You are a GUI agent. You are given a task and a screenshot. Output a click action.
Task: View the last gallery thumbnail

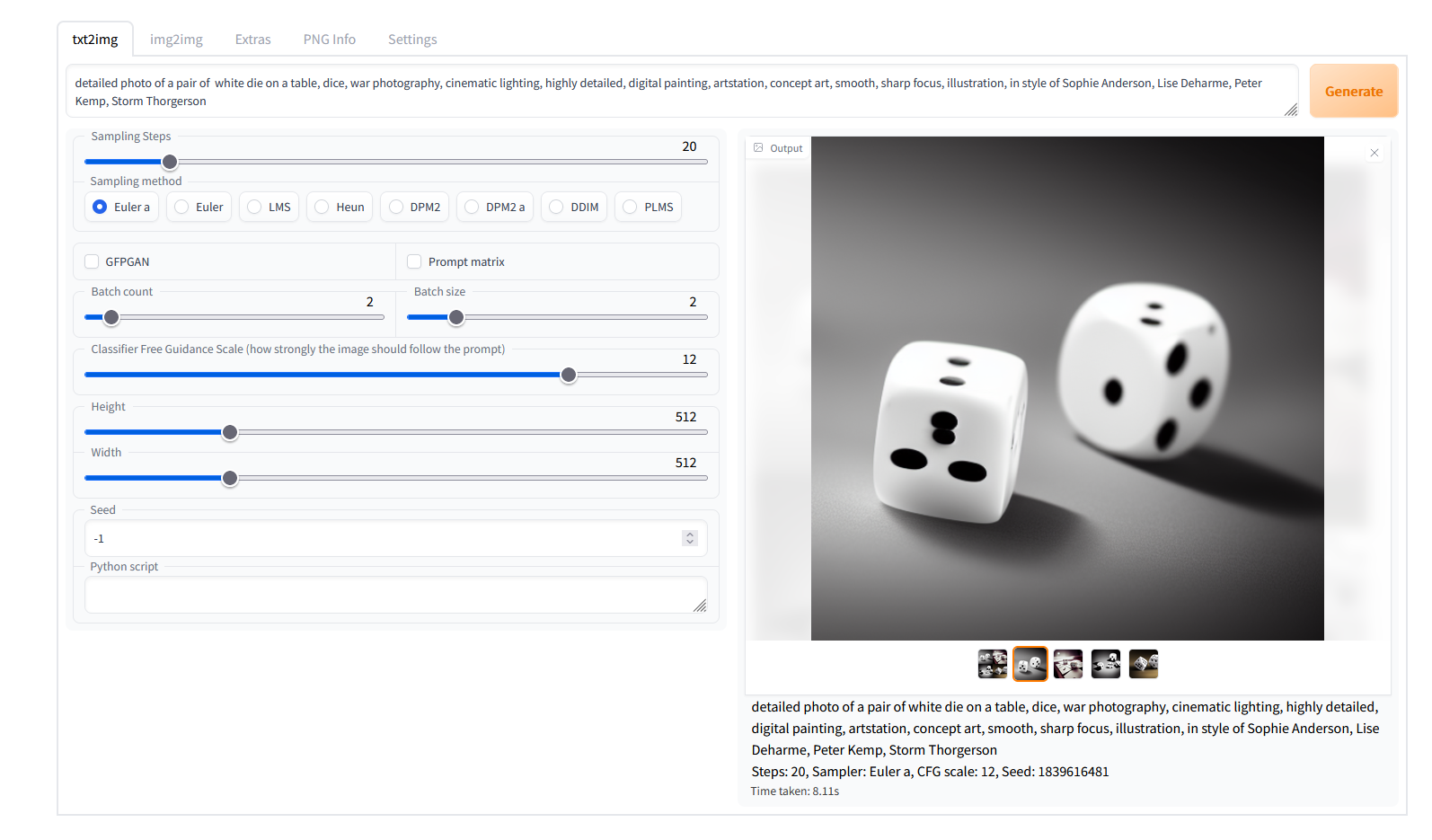tap(1143, 664)
